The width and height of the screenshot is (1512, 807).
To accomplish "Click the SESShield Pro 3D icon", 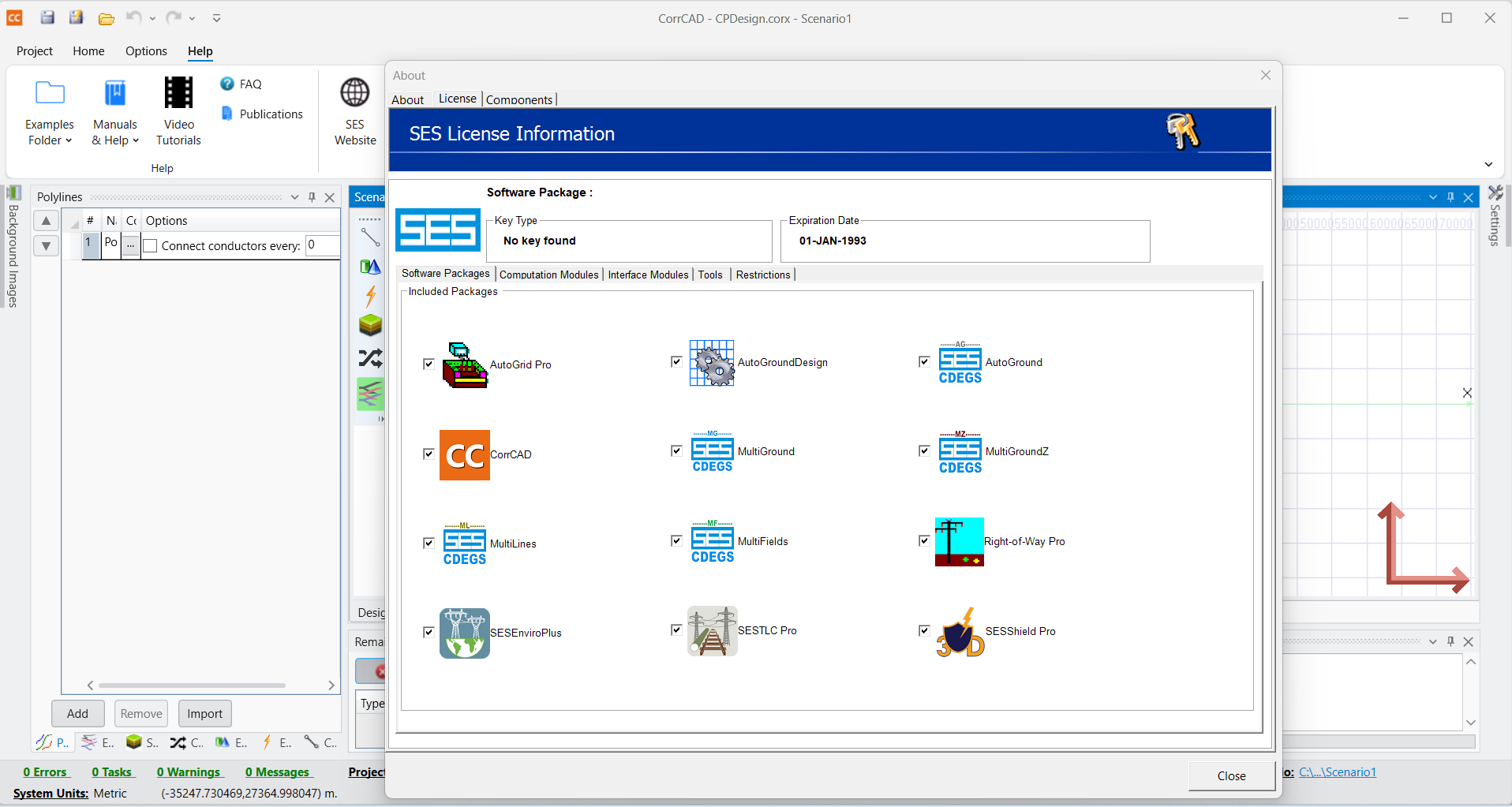I will click(x=960, y=631).
